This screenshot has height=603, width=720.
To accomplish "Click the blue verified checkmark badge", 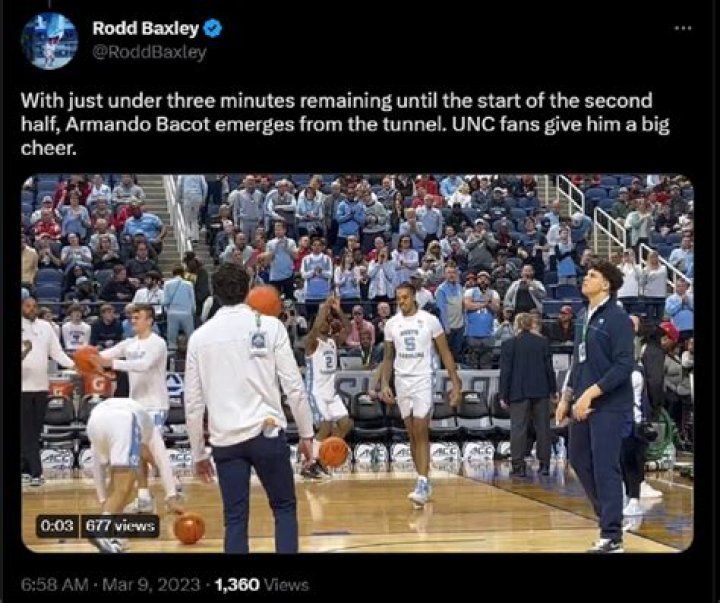I will click(213, 28).
